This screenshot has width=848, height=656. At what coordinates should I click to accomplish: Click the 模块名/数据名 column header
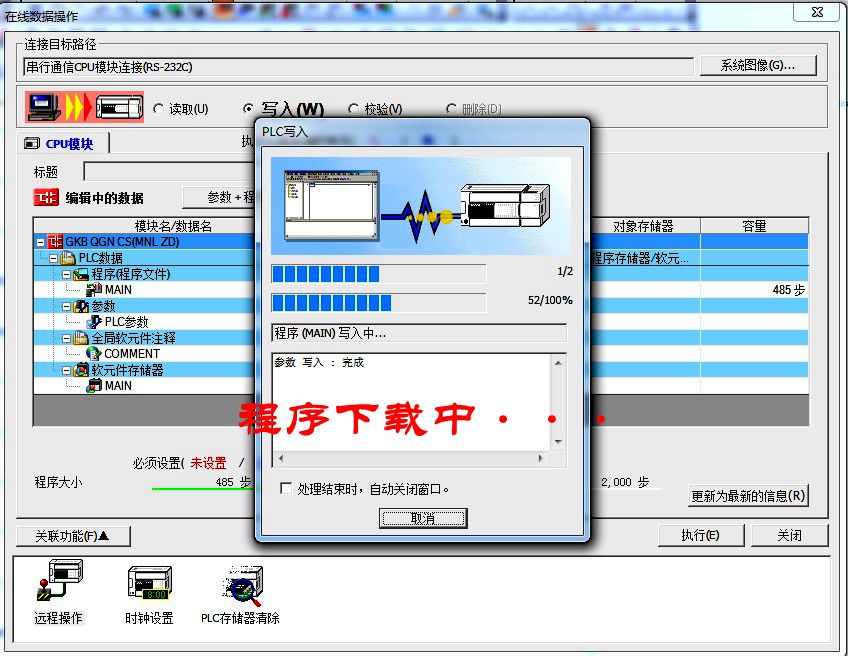[x=173, y=226]
